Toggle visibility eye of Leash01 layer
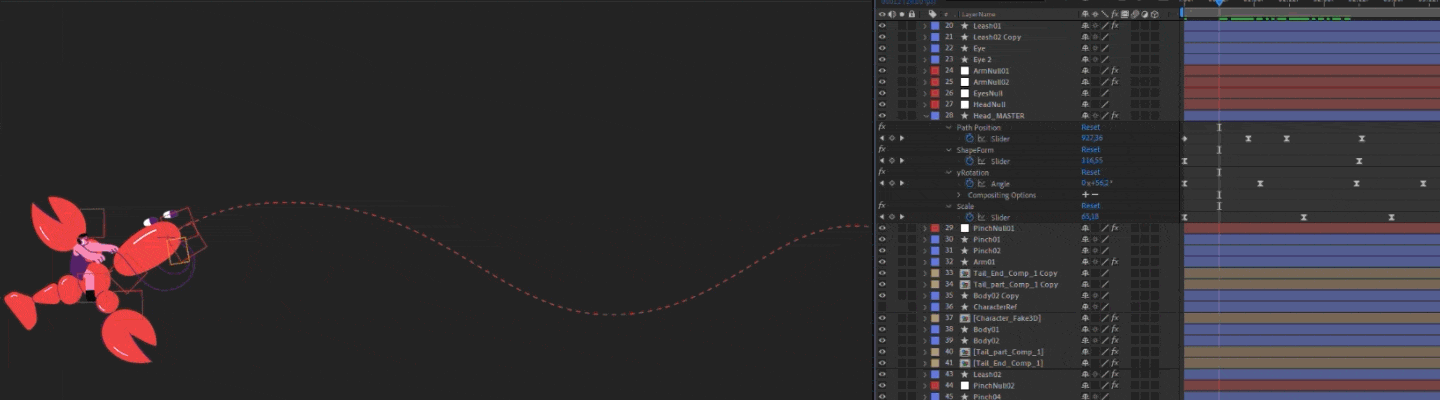This screenshot has height=400, width=1440. (882, 25)
